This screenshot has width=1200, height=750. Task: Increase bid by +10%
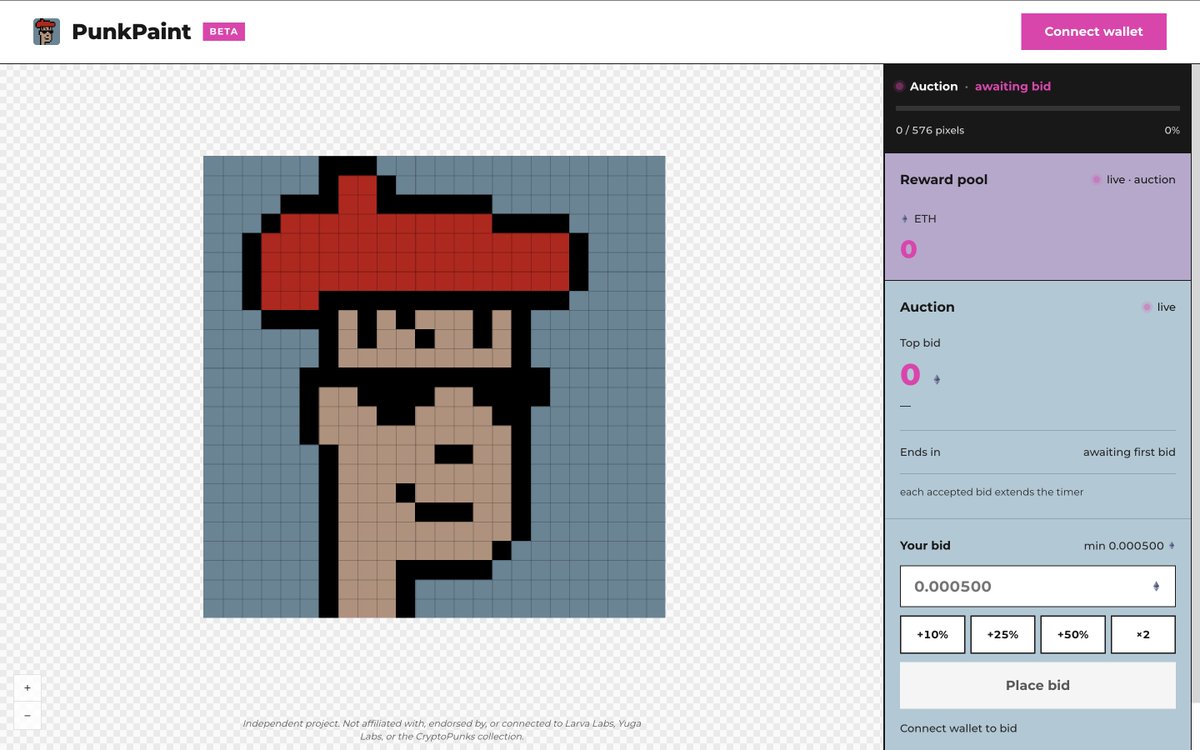pos(932,635)
